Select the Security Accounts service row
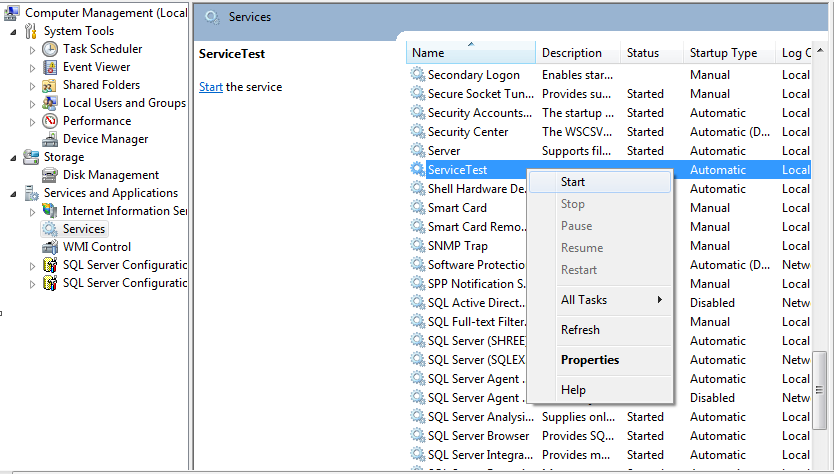The image size is (834, 474). 609,113
